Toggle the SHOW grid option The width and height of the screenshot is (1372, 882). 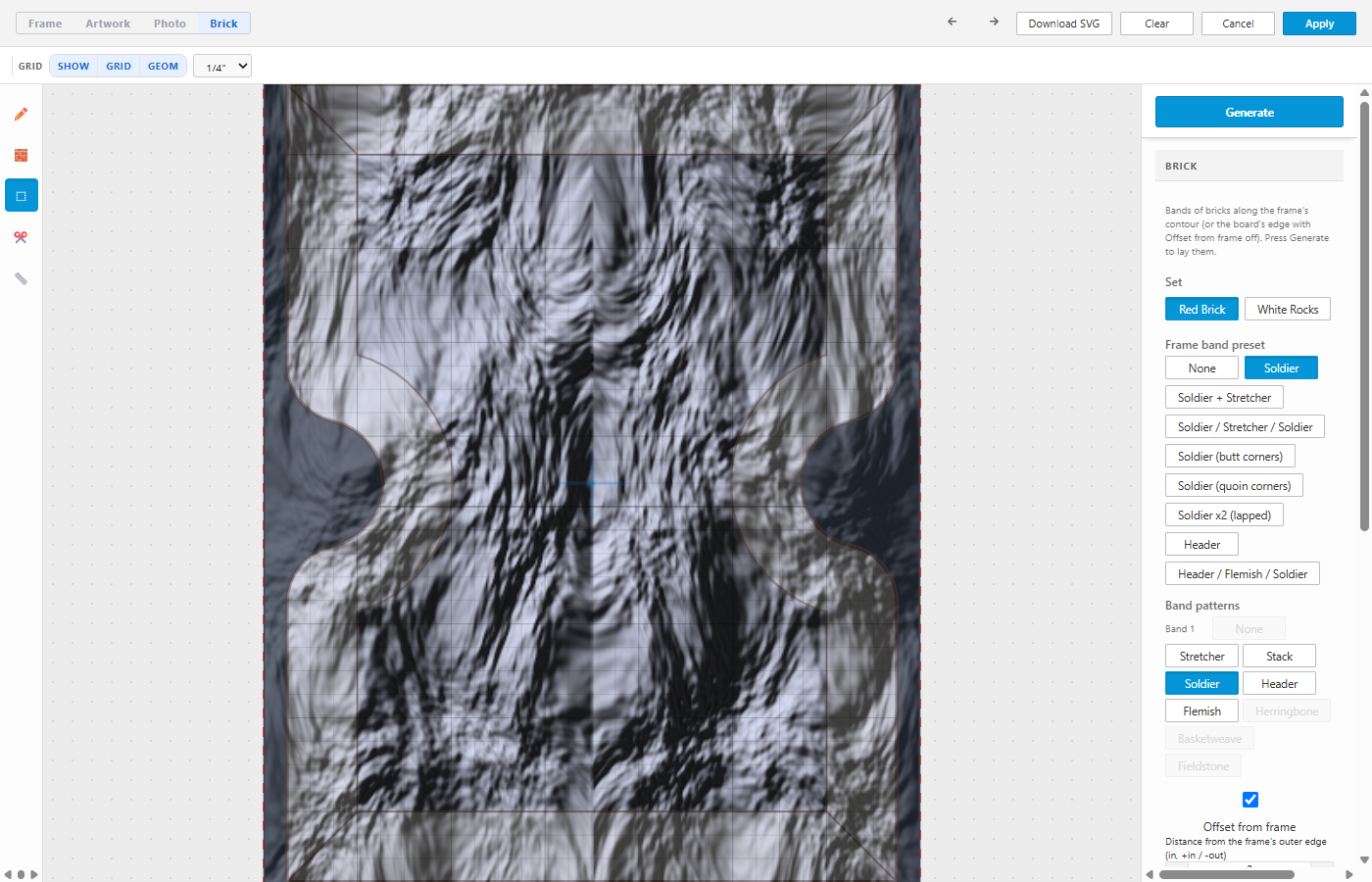[x=73, y=67]
